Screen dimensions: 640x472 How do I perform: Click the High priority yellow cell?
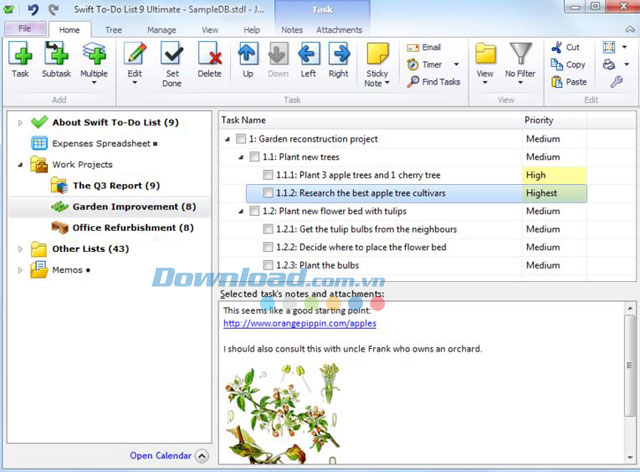click(x=554, y=175)
